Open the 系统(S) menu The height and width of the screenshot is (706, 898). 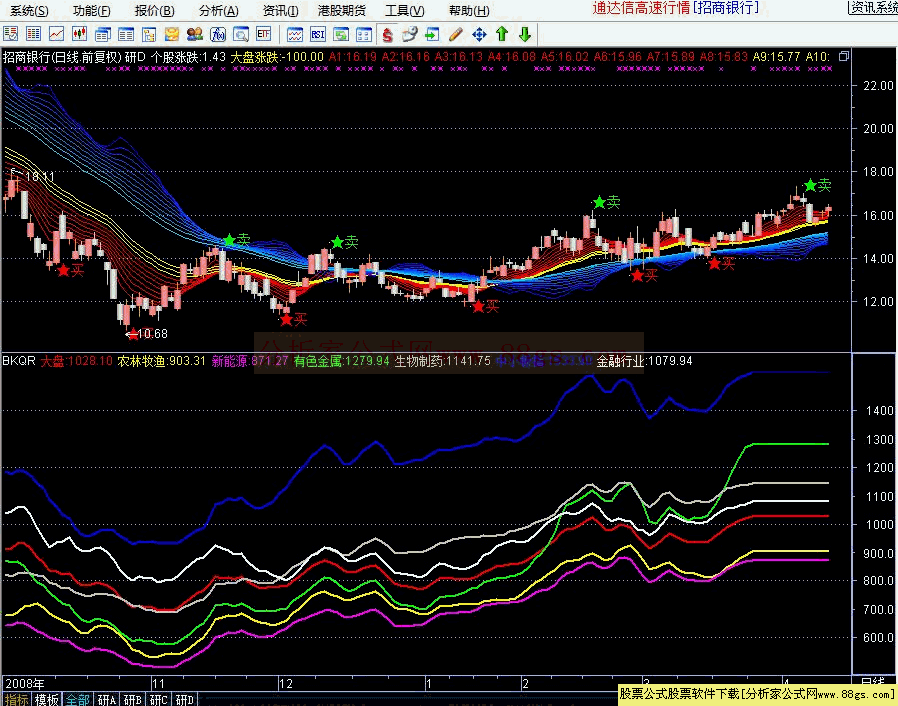[x=29, y=10]
